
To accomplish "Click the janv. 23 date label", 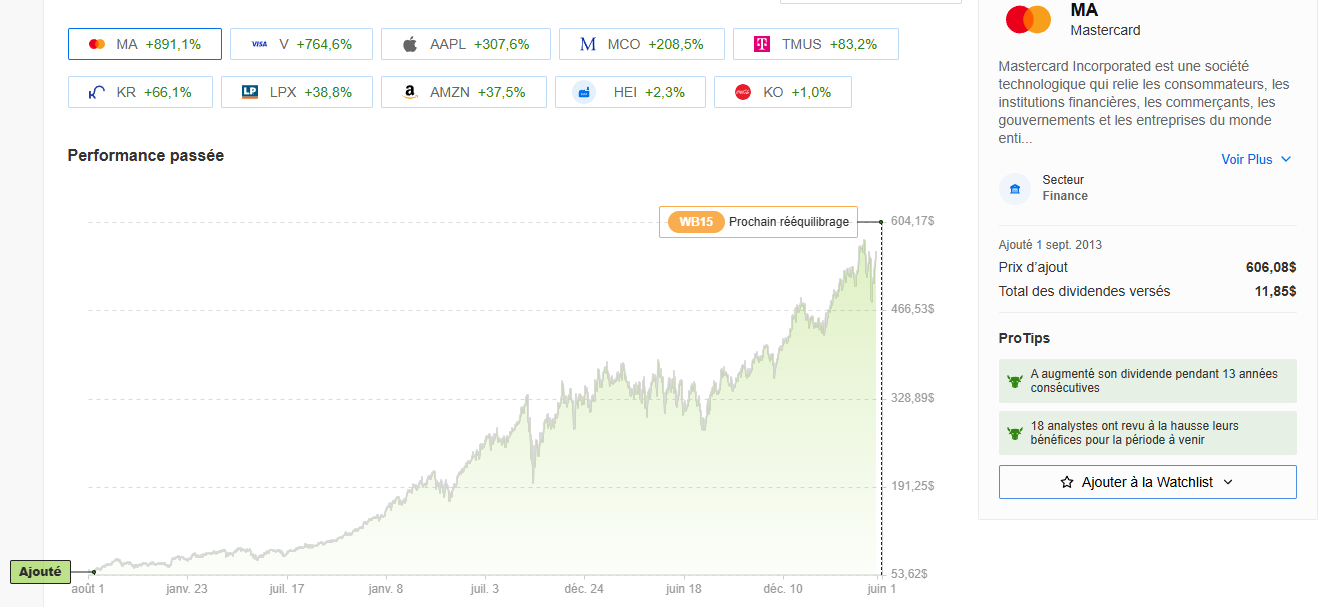I will point(187,589).
